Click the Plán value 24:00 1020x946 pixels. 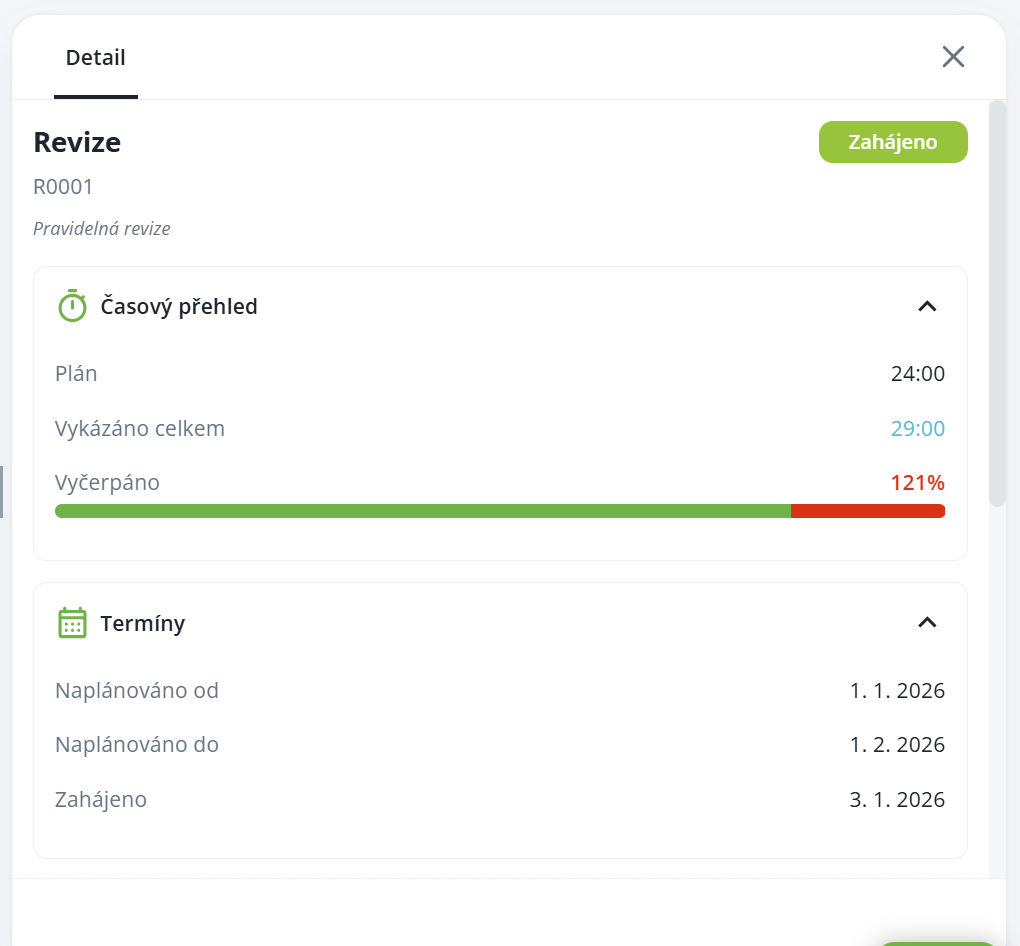[917, 375]
